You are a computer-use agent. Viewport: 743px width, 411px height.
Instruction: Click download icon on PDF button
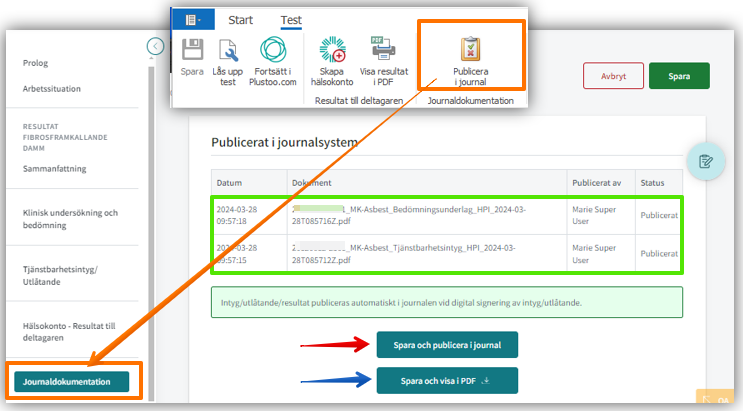486,380
